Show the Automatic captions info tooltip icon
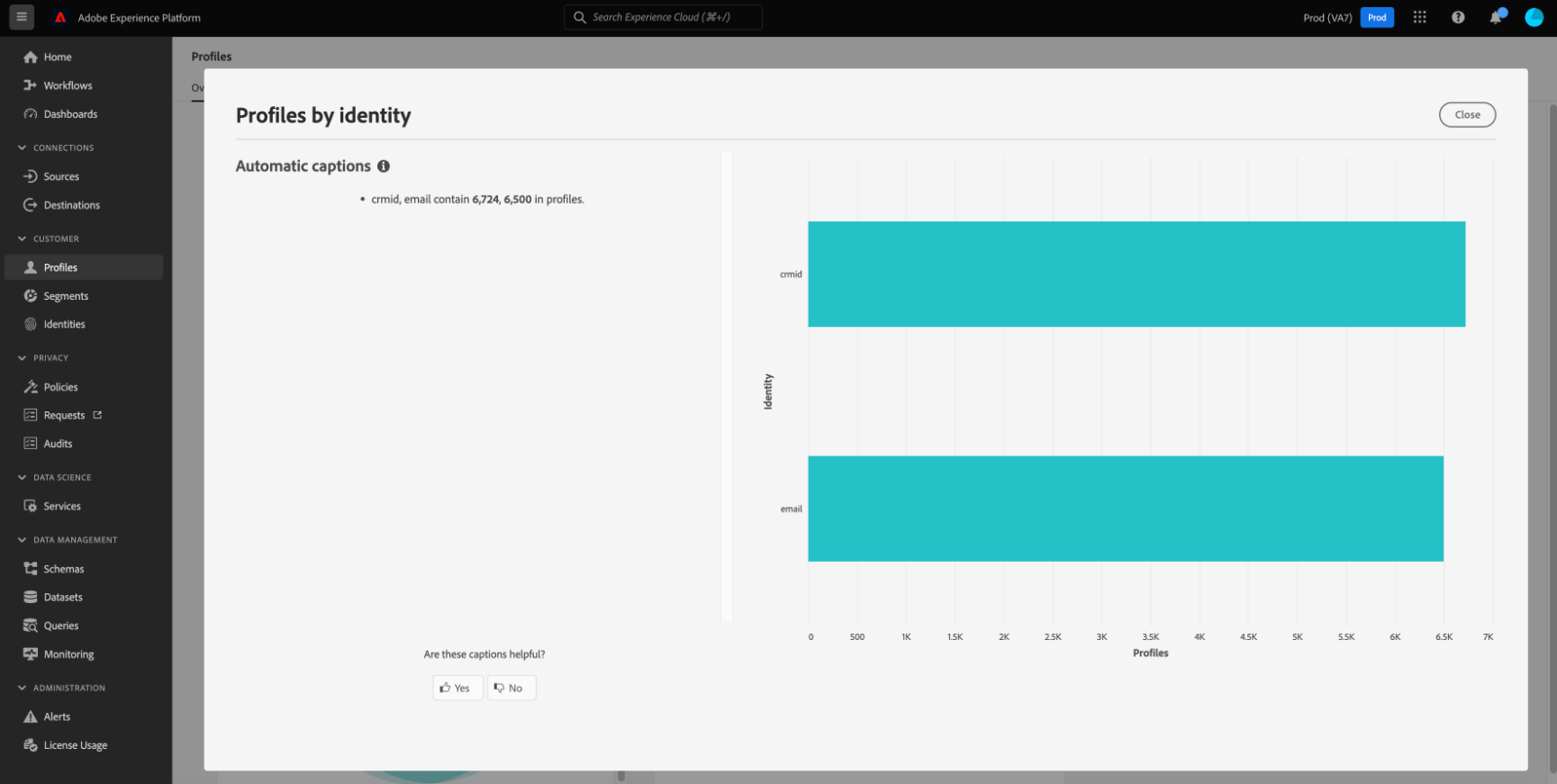This screenshot has width=1557, height=784. 384,167
